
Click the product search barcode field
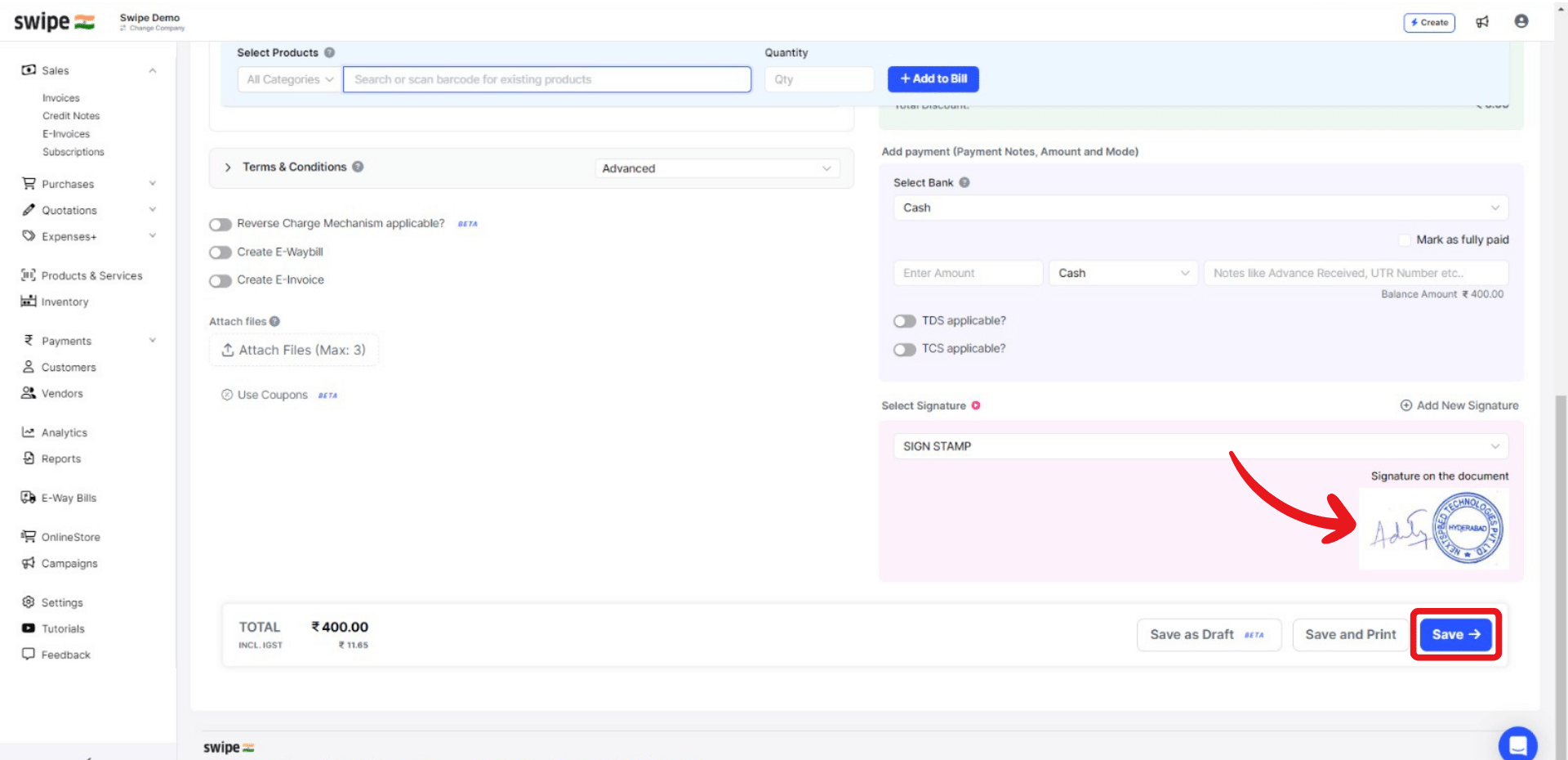(x=547, y=79)
